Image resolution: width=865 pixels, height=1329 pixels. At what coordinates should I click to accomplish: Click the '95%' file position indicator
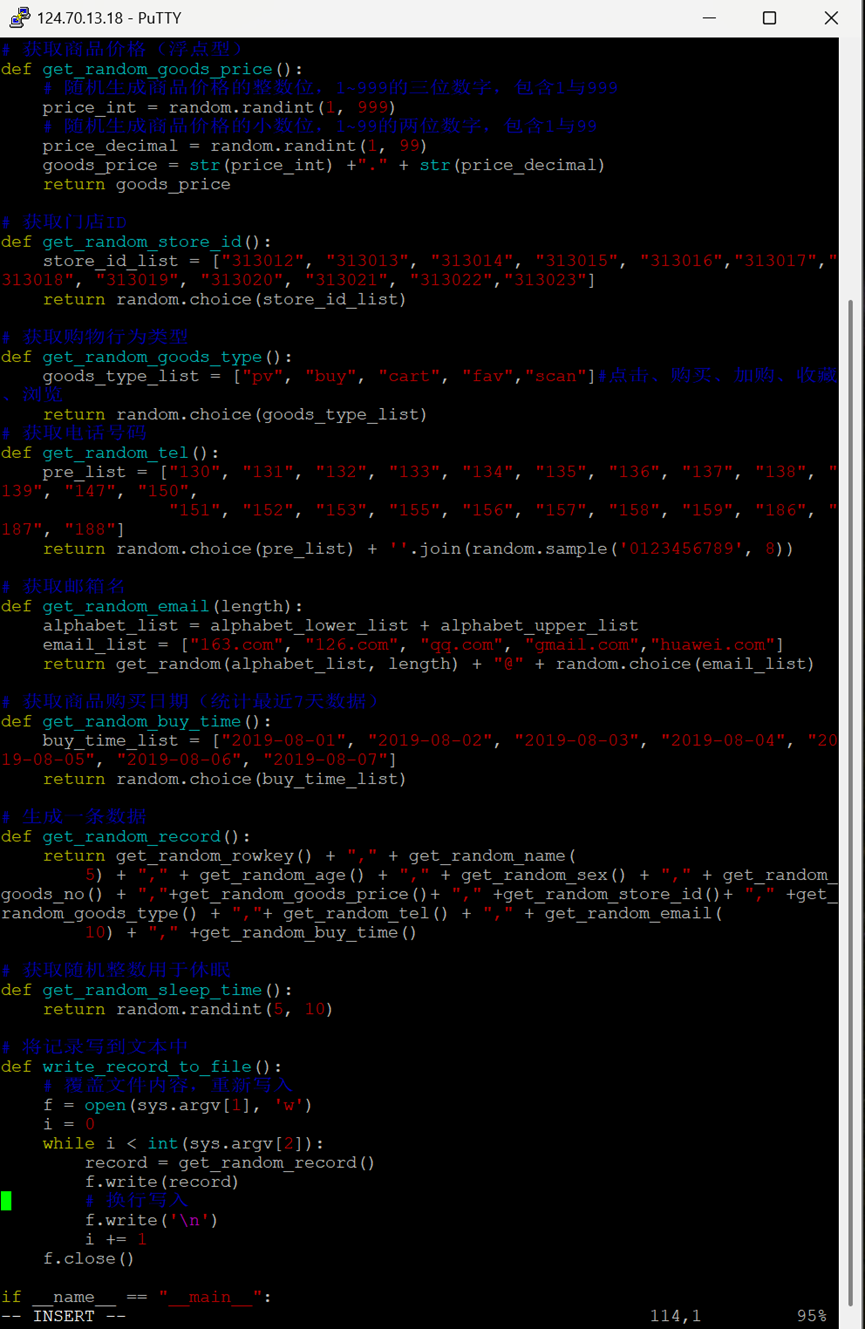(x=811, y=1316)
